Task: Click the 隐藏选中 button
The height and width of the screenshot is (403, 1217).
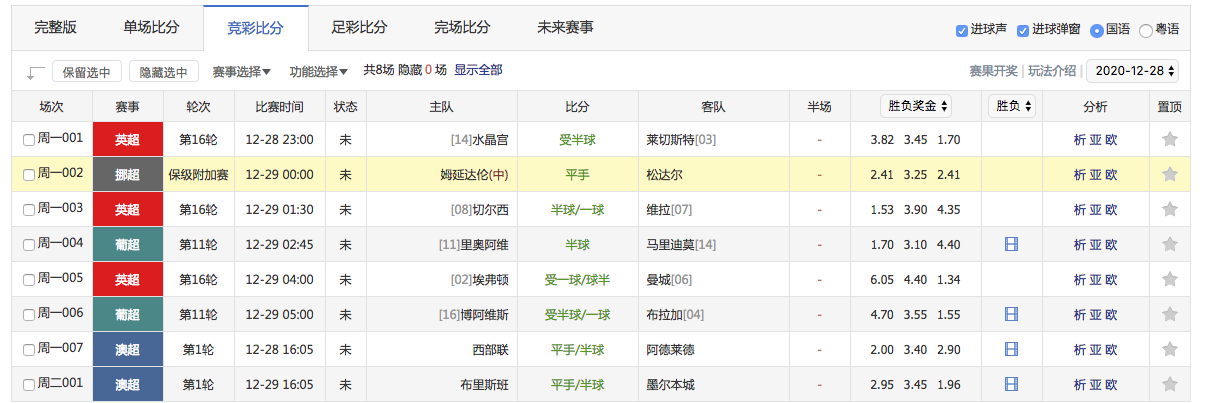Action: (x=163, y=72)
